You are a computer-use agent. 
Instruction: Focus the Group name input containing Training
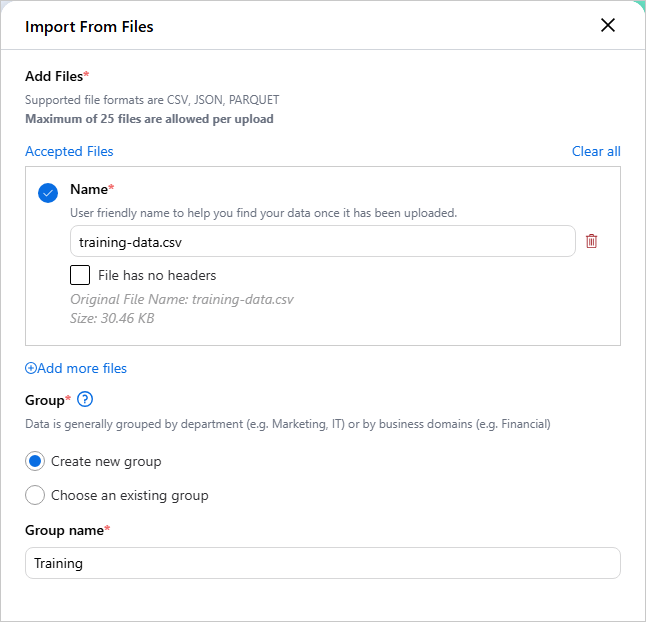[323, 563]
